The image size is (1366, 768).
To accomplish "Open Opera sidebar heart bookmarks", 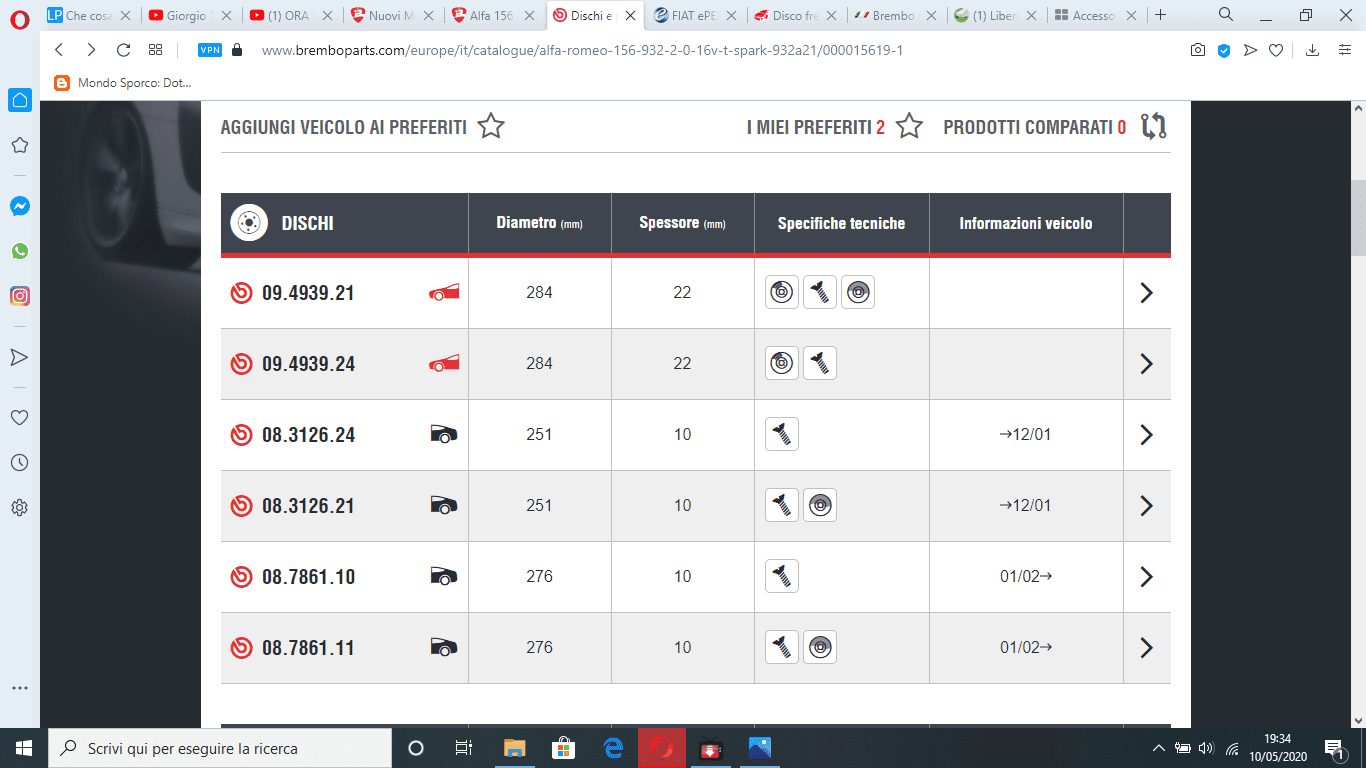I will pyautogui.click(x=20, y=417).
